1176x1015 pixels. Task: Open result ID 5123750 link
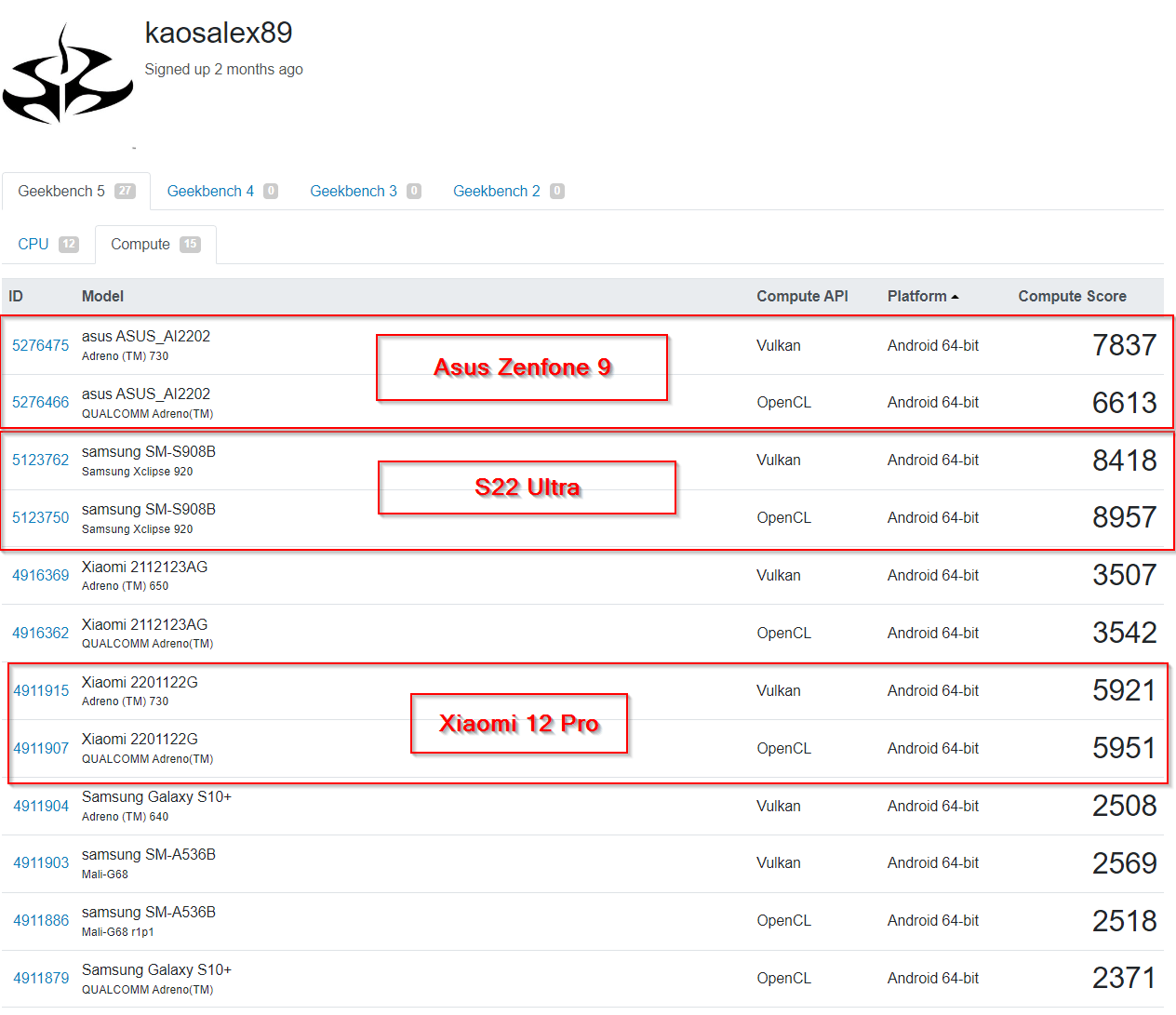tap(41, 517)
